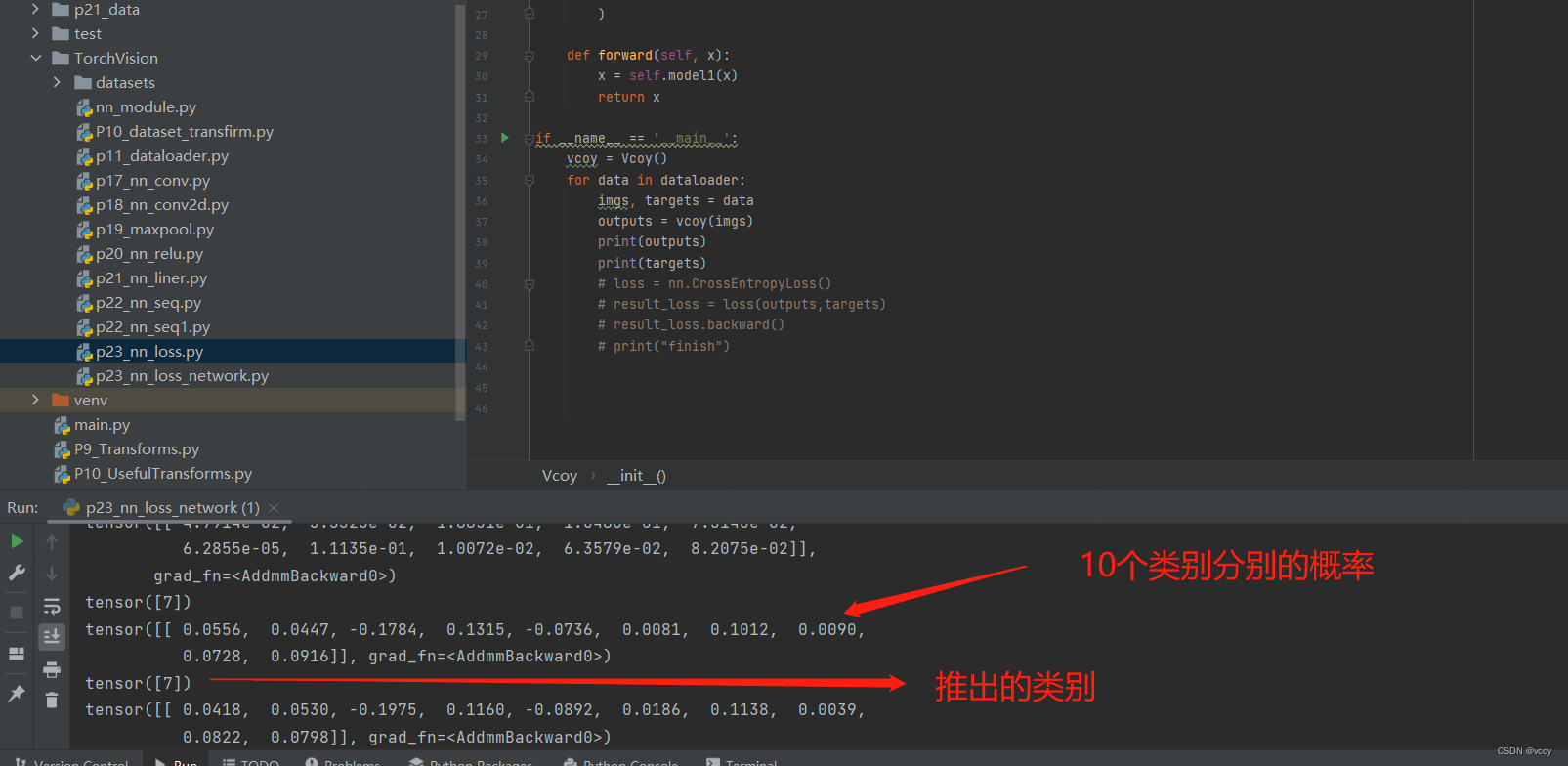The height and width of the screenshot is (766, 1568).
Task: Click the fold end marker at line 43
Action: [x=529, y=346]
